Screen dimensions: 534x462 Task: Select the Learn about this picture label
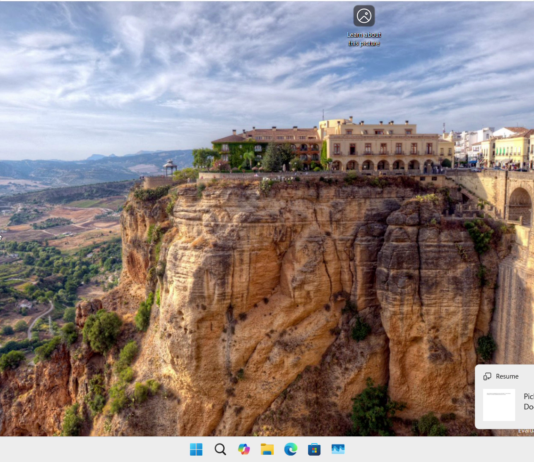pos(364,39)
